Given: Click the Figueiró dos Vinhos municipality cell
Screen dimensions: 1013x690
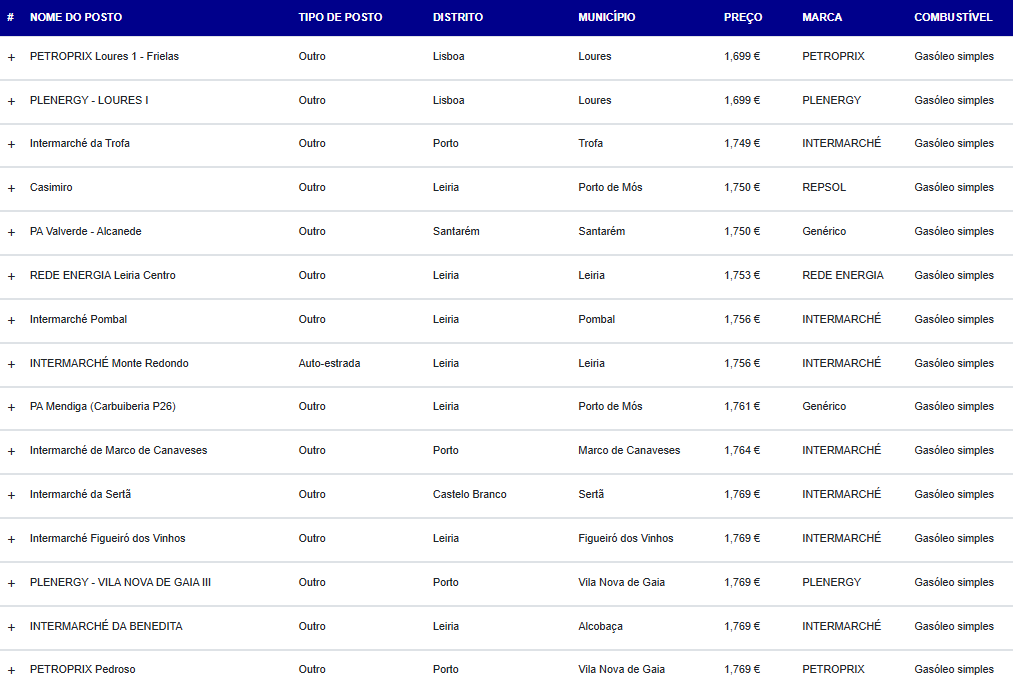Looking at the screenshot, I should coord(625,538).
